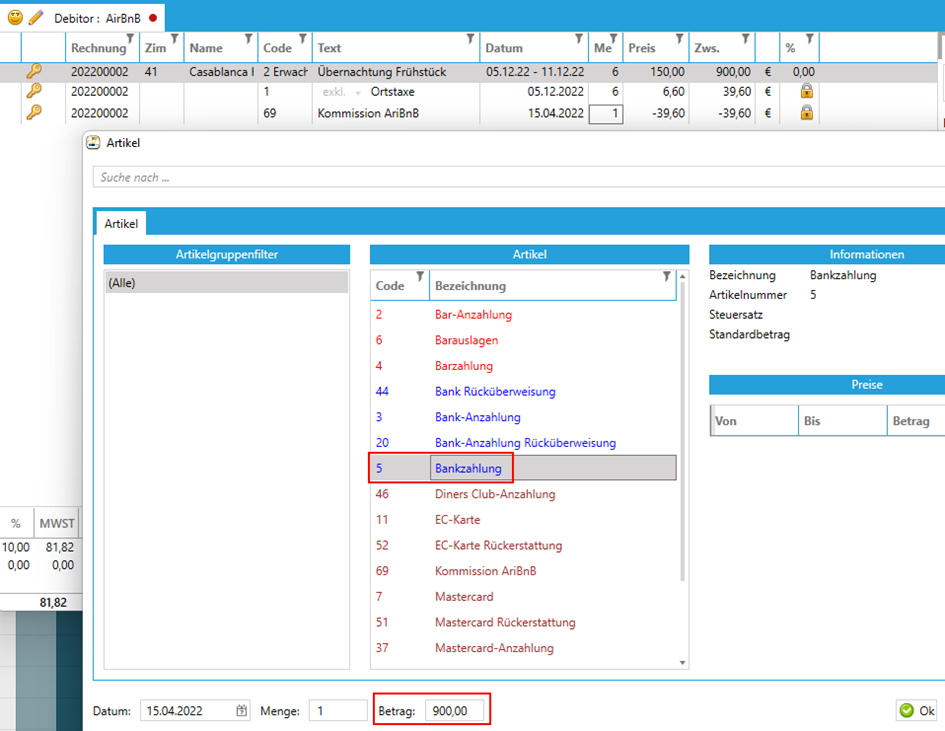Click the smiley face icon in the debitor tab

click(16, 17)
